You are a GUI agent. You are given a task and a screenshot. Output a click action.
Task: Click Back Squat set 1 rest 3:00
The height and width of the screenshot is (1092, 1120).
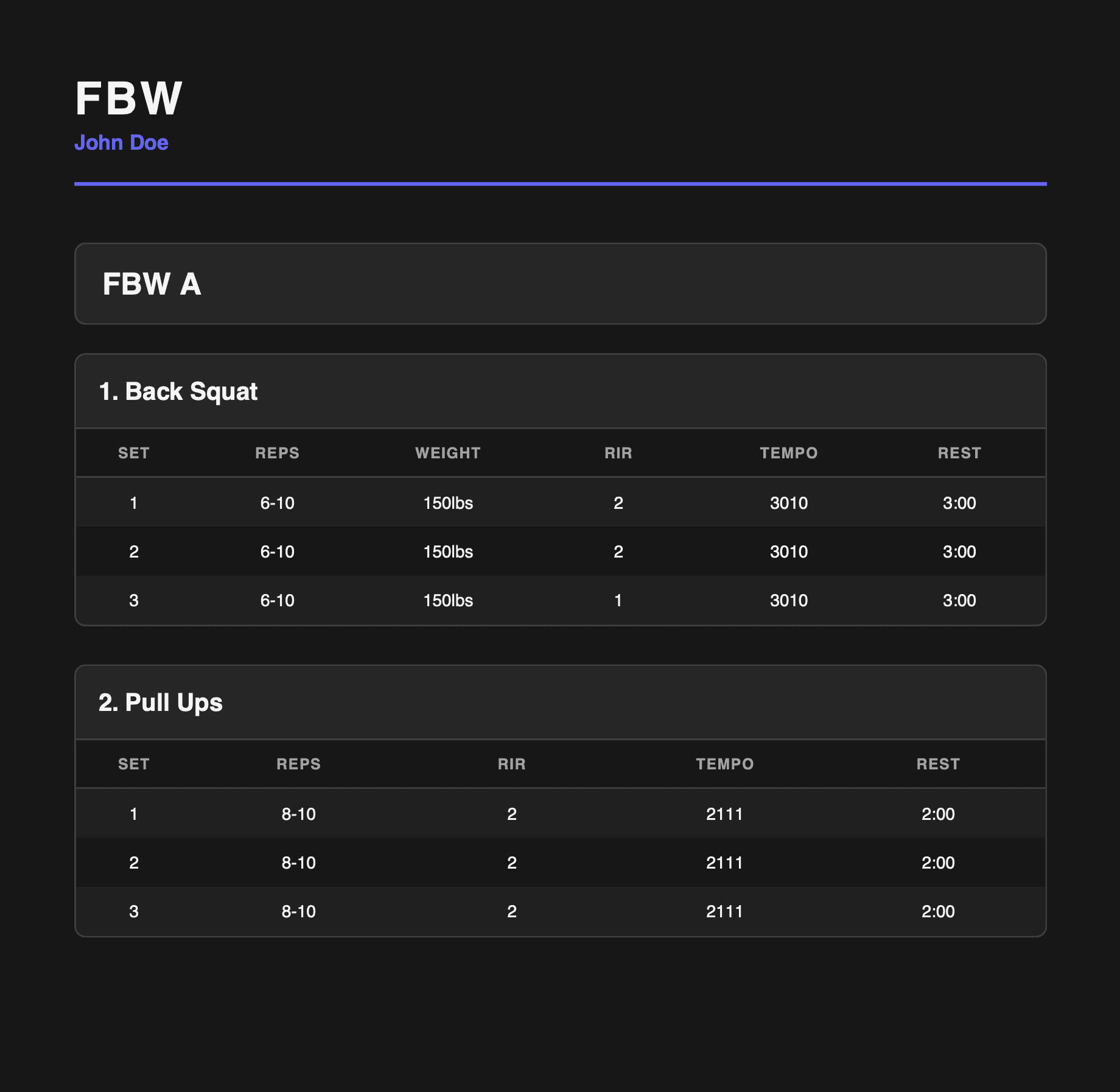959,503
